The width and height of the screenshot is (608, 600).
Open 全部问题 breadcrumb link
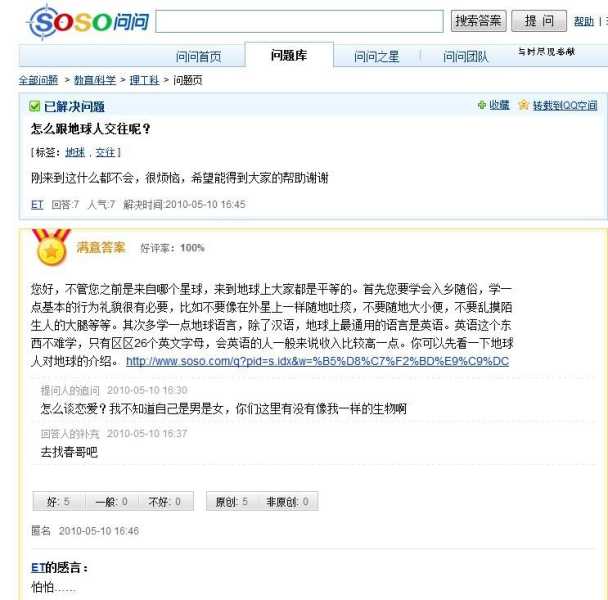38,80
